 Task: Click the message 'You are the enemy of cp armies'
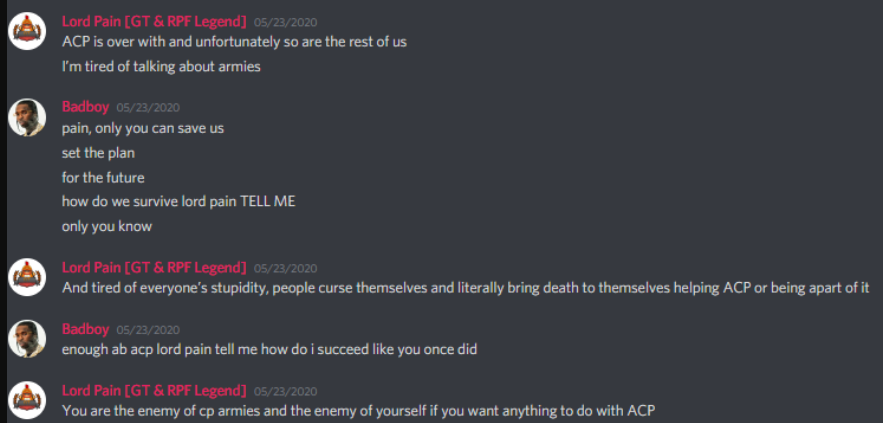(x=358, y=411)
